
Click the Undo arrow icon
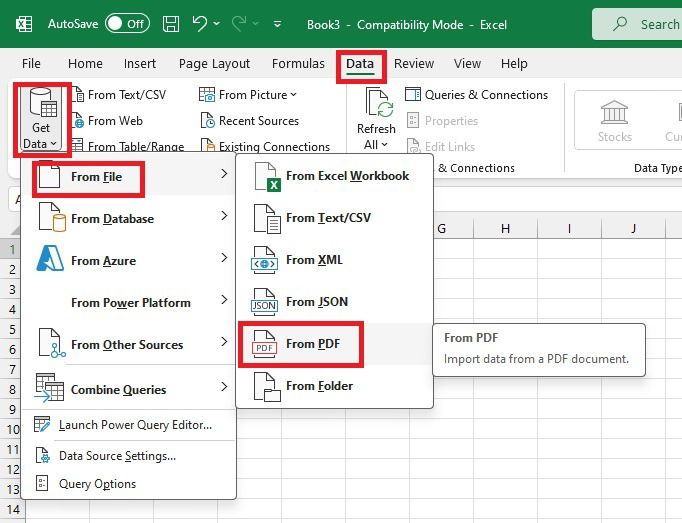point(200,23)
